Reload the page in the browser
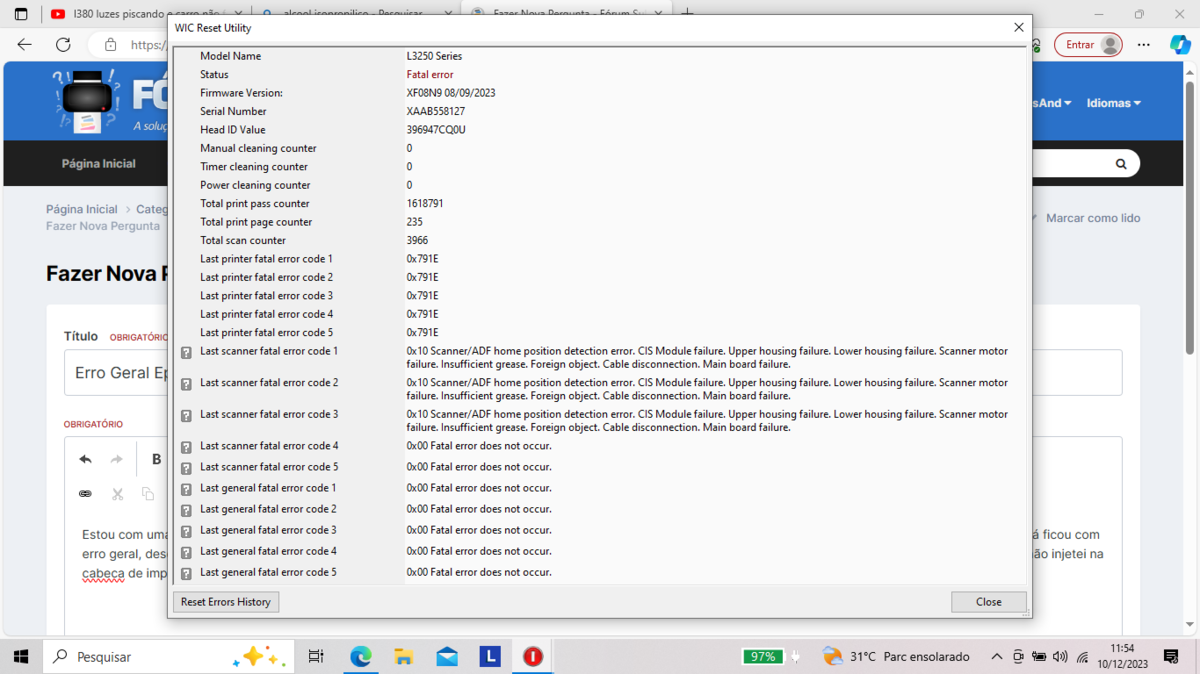Viewport: 1200px width, 674px height. (63, 45)
